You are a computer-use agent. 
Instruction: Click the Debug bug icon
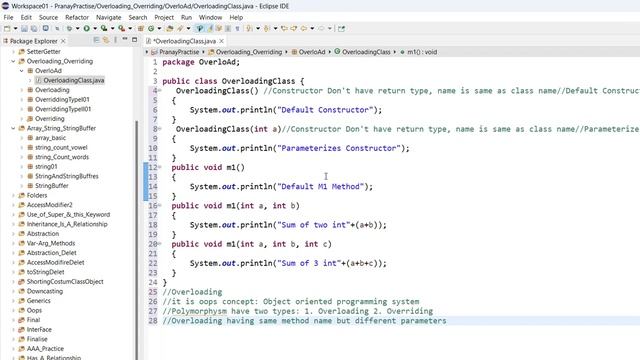[69, 29]
